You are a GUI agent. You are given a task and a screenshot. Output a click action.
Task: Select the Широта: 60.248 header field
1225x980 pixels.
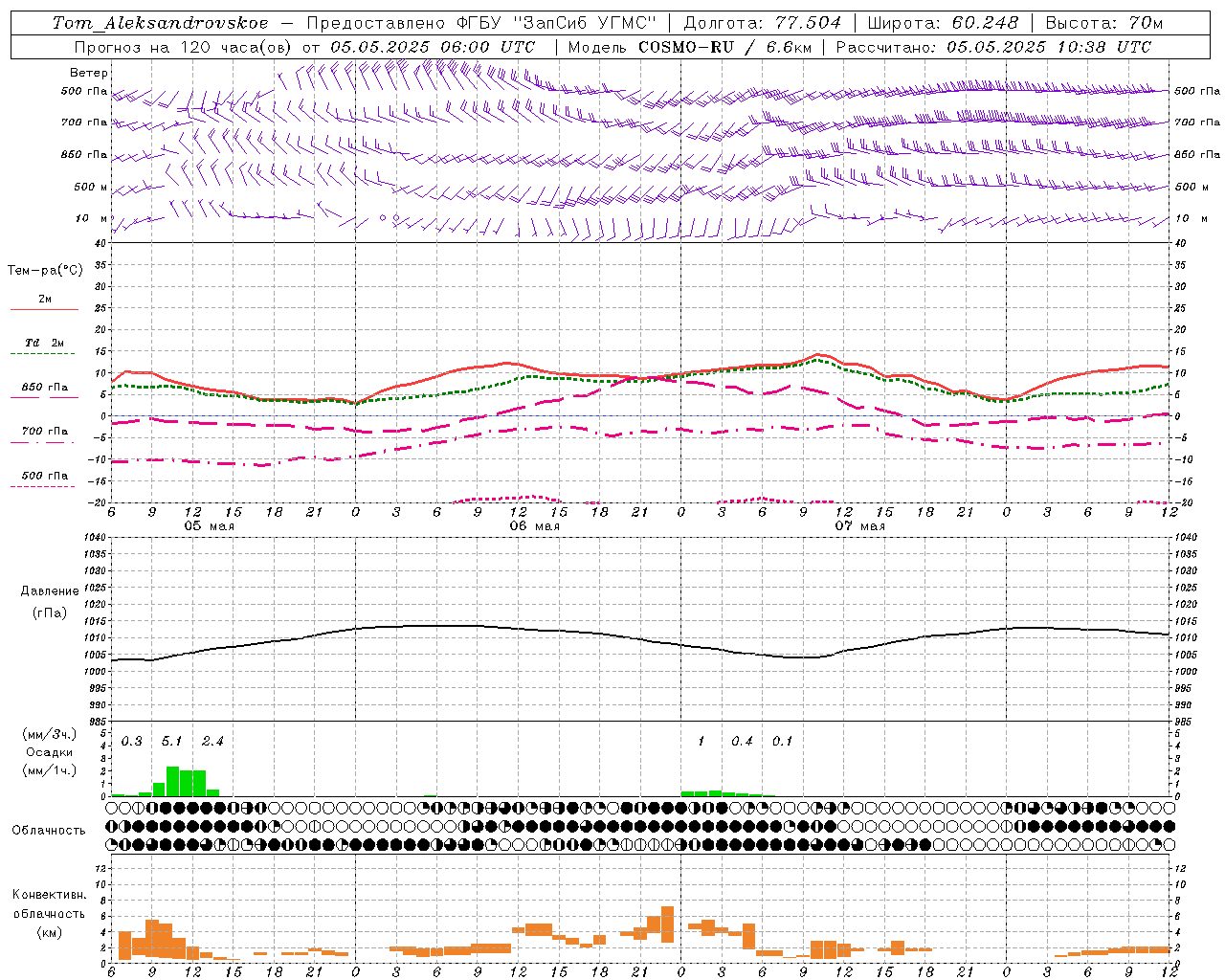944,23
